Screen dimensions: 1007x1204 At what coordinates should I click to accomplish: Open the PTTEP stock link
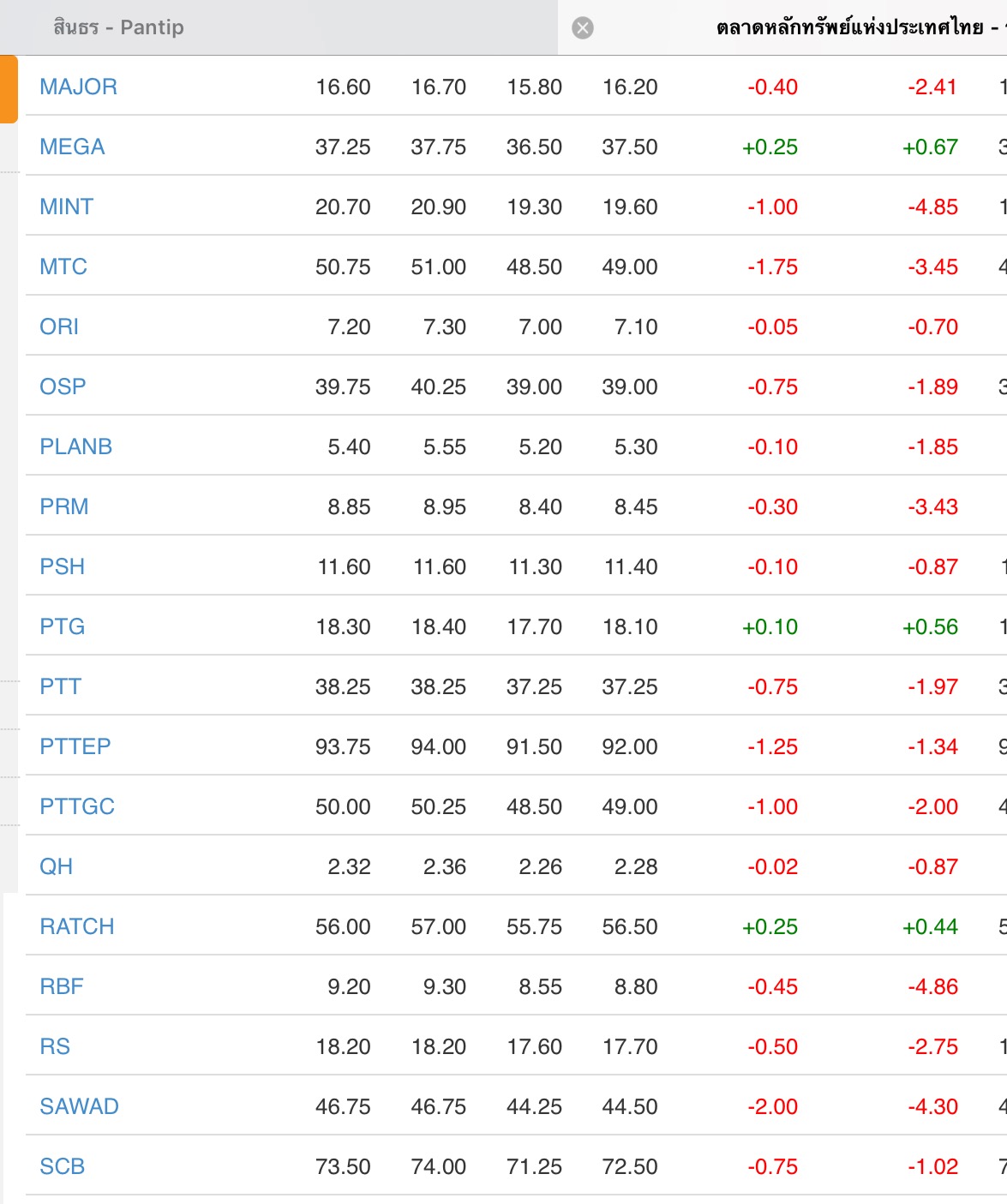pyautogui.click(x=75, y=746)
